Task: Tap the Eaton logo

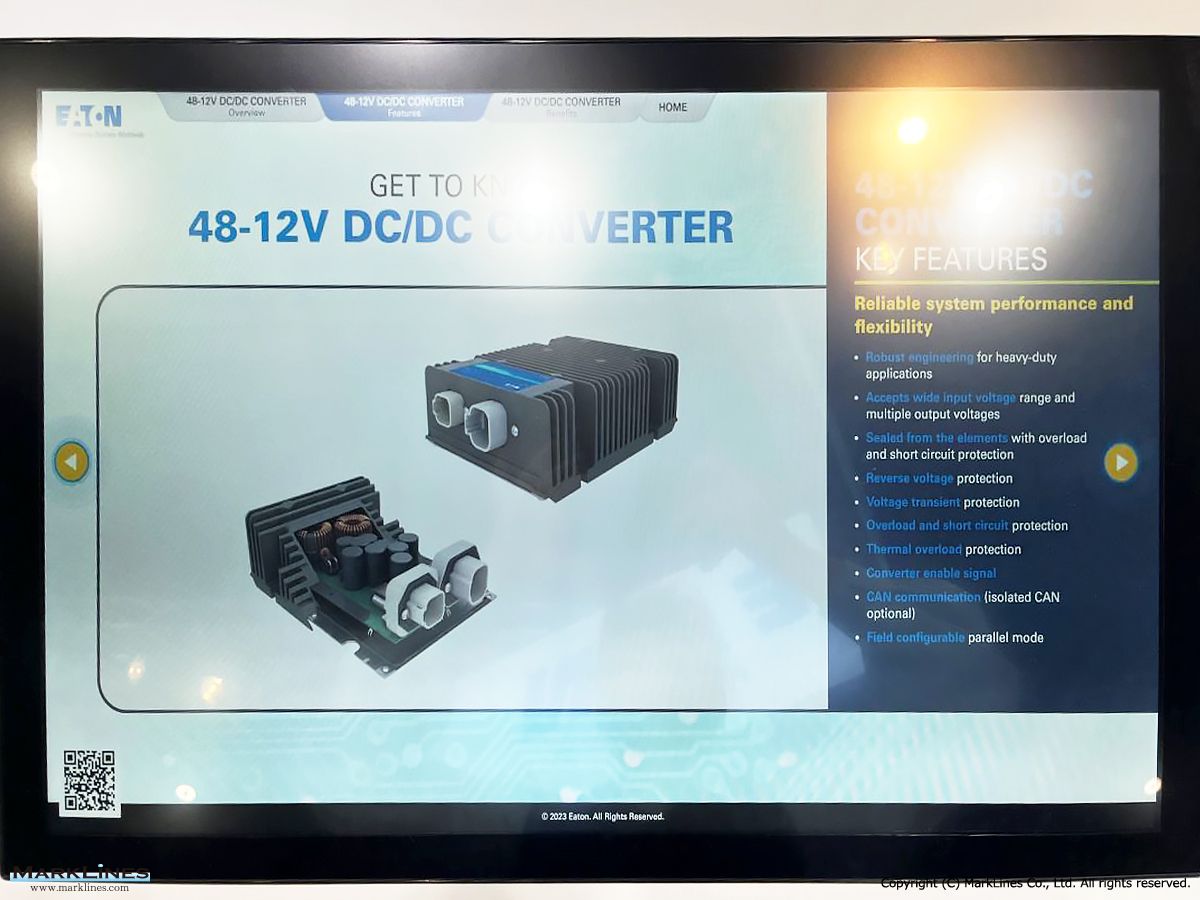Action: point(88,118)
